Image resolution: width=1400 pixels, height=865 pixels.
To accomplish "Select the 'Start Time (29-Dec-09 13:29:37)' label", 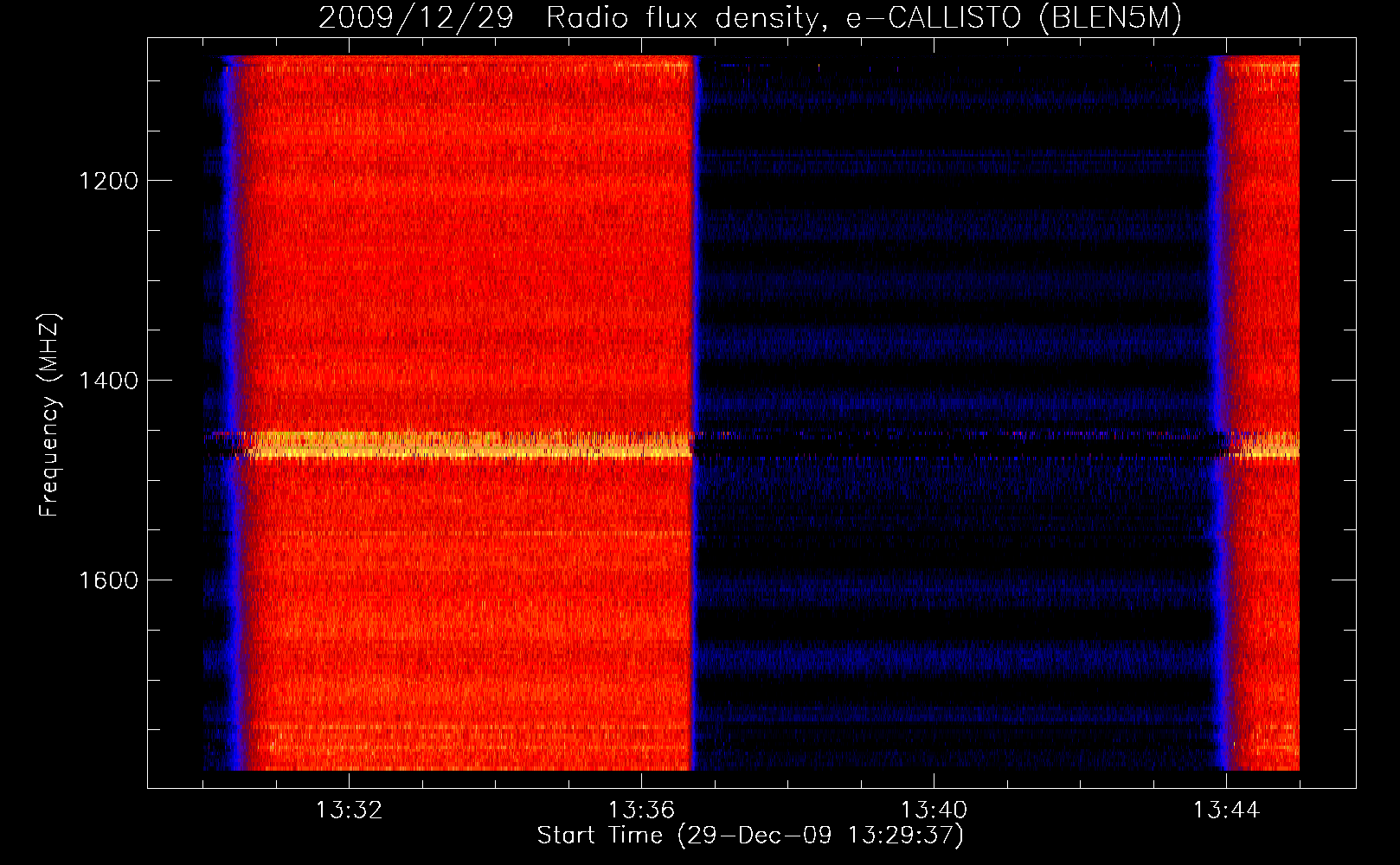I will pos(750,836).
